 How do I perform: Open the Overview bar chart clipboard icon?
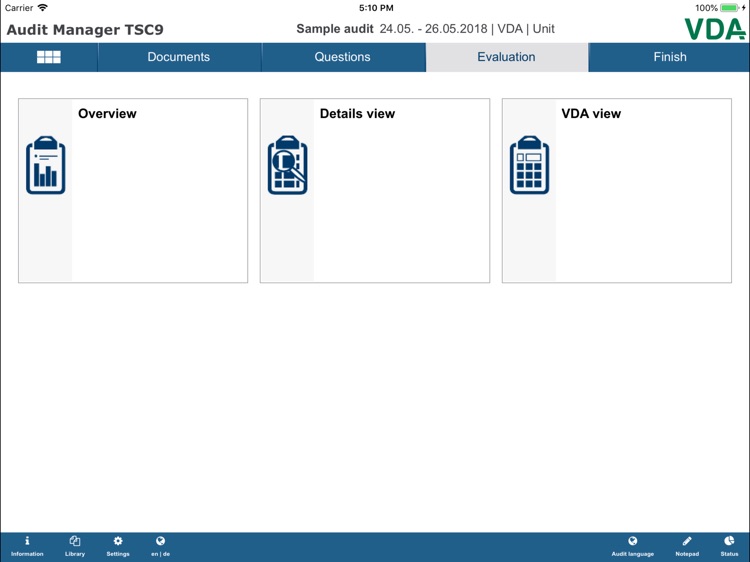click(x=45, y=165)
